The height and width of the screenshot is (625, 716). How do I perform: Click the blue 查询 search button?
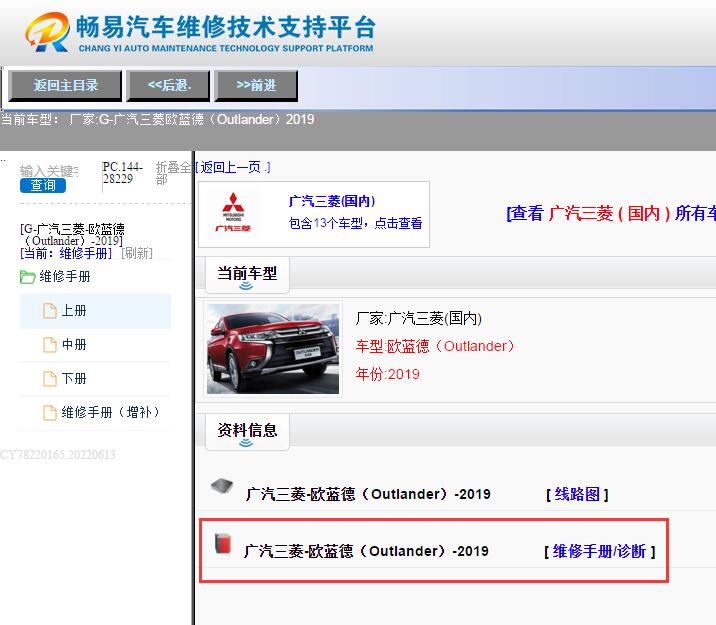pyautogui.click(x=43, y=185)
